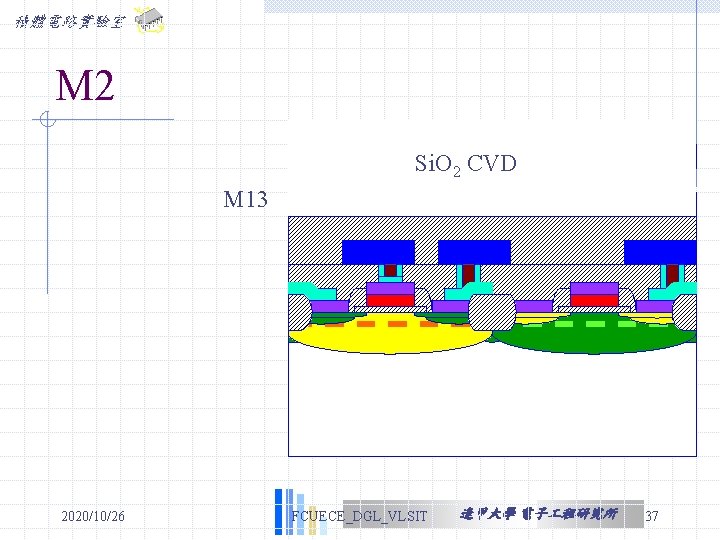
Task: Click the lab name header text
Action: (x=70, y=22)
